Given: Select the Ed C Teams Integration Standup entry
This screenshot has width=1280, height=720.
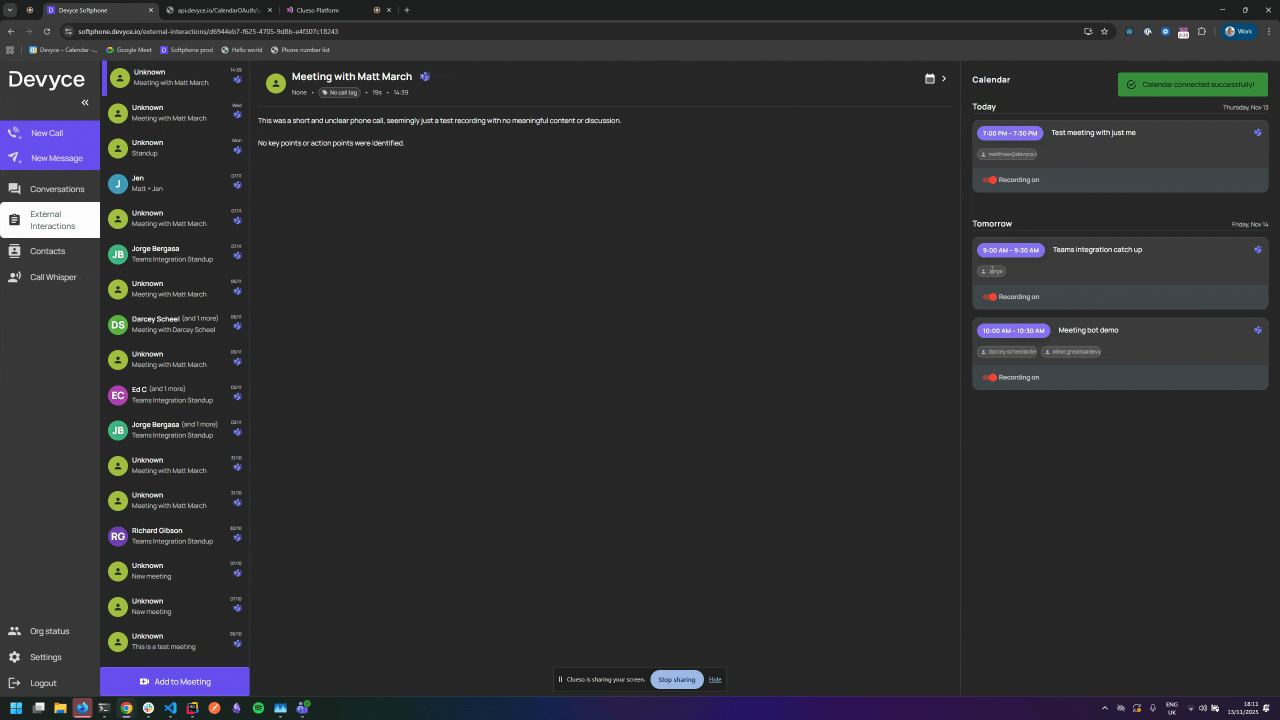Looking at the screenshot, I should tap(175, 395).
